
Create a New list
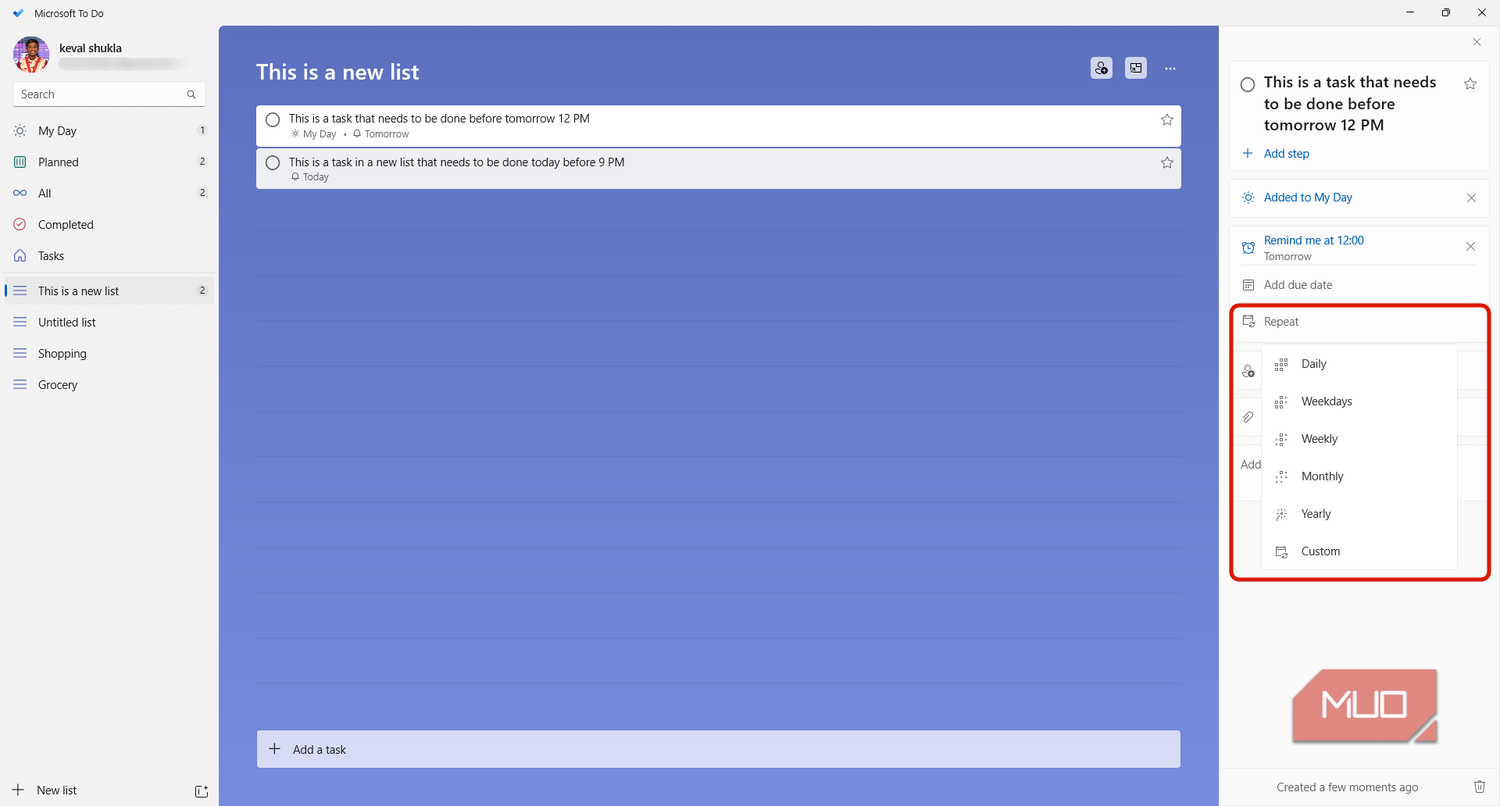(x=56, y=791)
